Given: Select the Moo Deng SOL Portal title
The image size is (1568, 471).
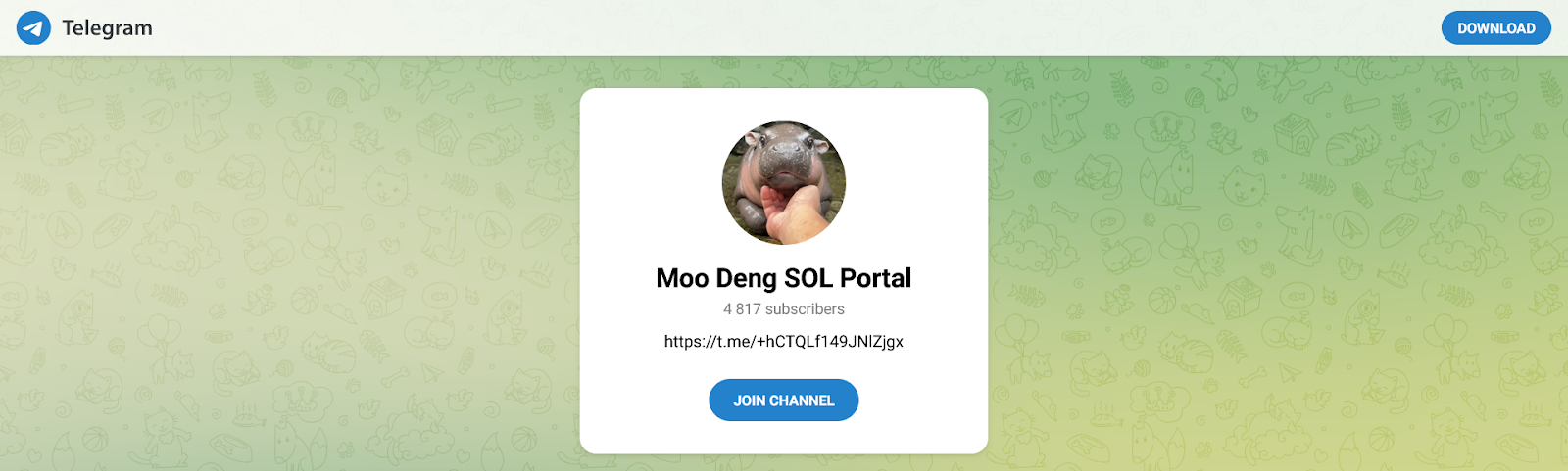Looking at the screenshot, I should (x=784, y=278).
